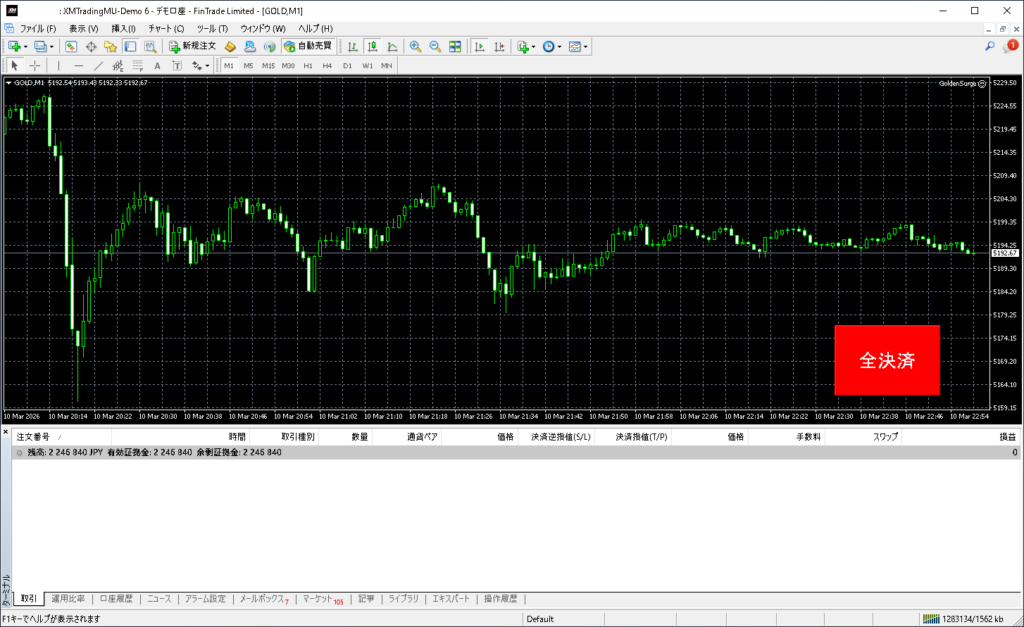
Task: Expand the profiles dropdown arrow
Action: coord(51,46)
